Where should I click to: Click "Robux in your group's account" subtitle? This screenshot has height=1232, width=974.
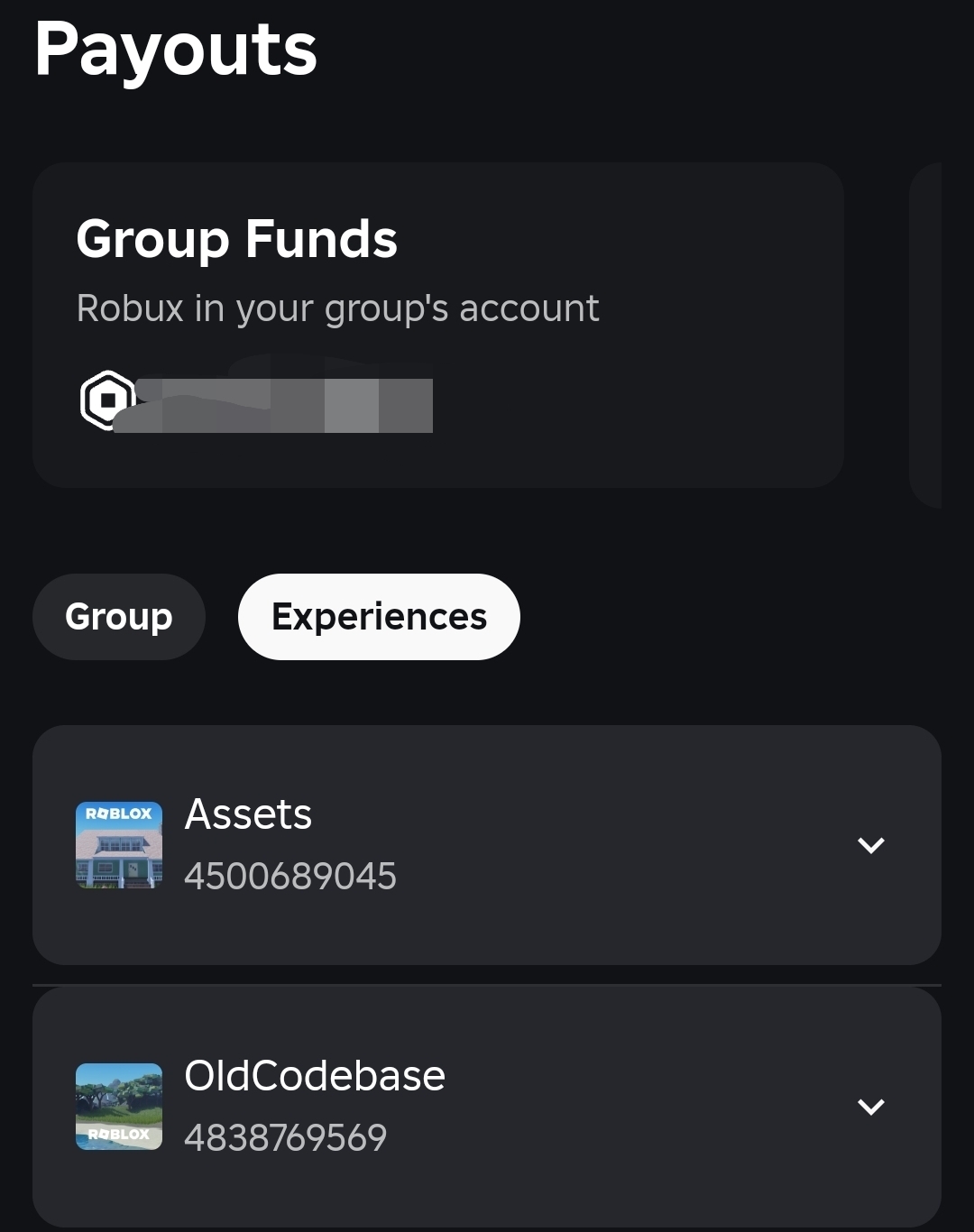coord(337,308)
